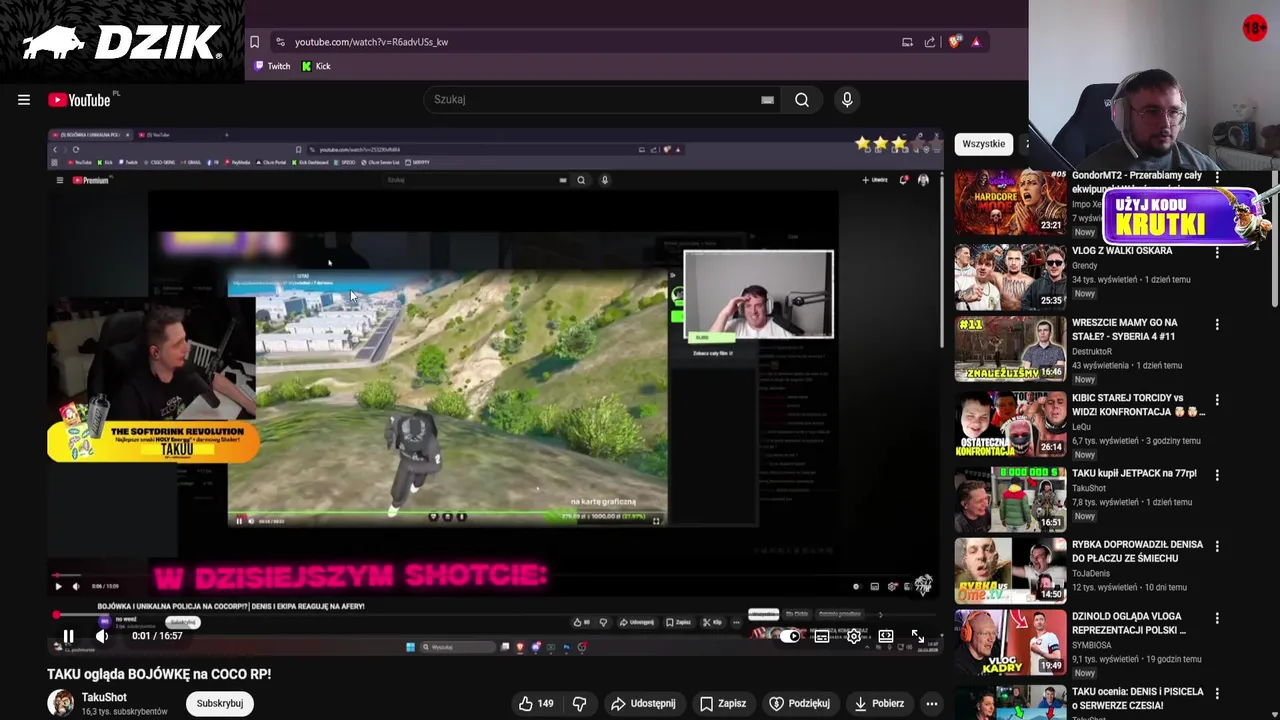
Task: Click title TAKU kupił JETPACK na 77rp!
Action: [1134, 474]
